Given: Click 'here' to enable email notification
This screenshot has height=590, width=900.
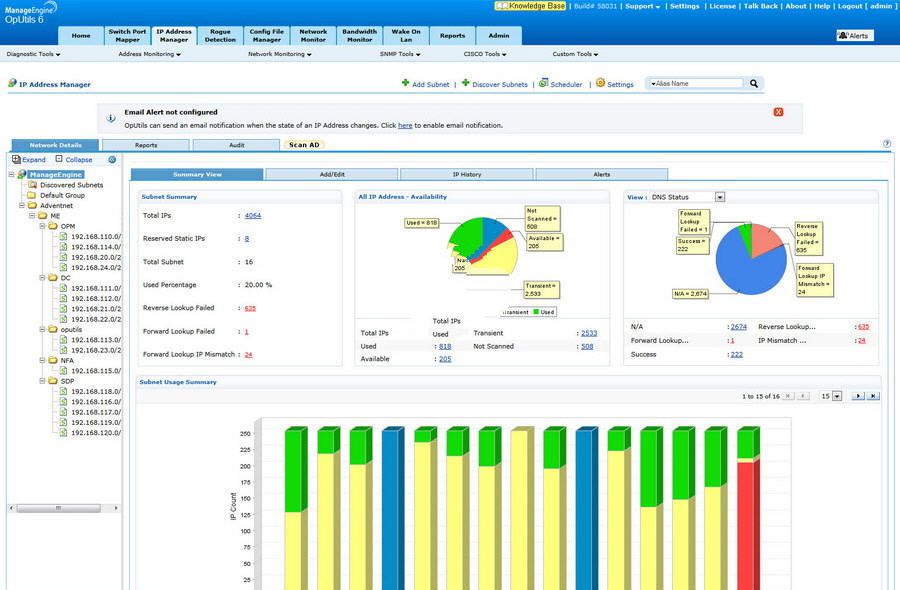Looking at the screenshot, I should 405,125.
